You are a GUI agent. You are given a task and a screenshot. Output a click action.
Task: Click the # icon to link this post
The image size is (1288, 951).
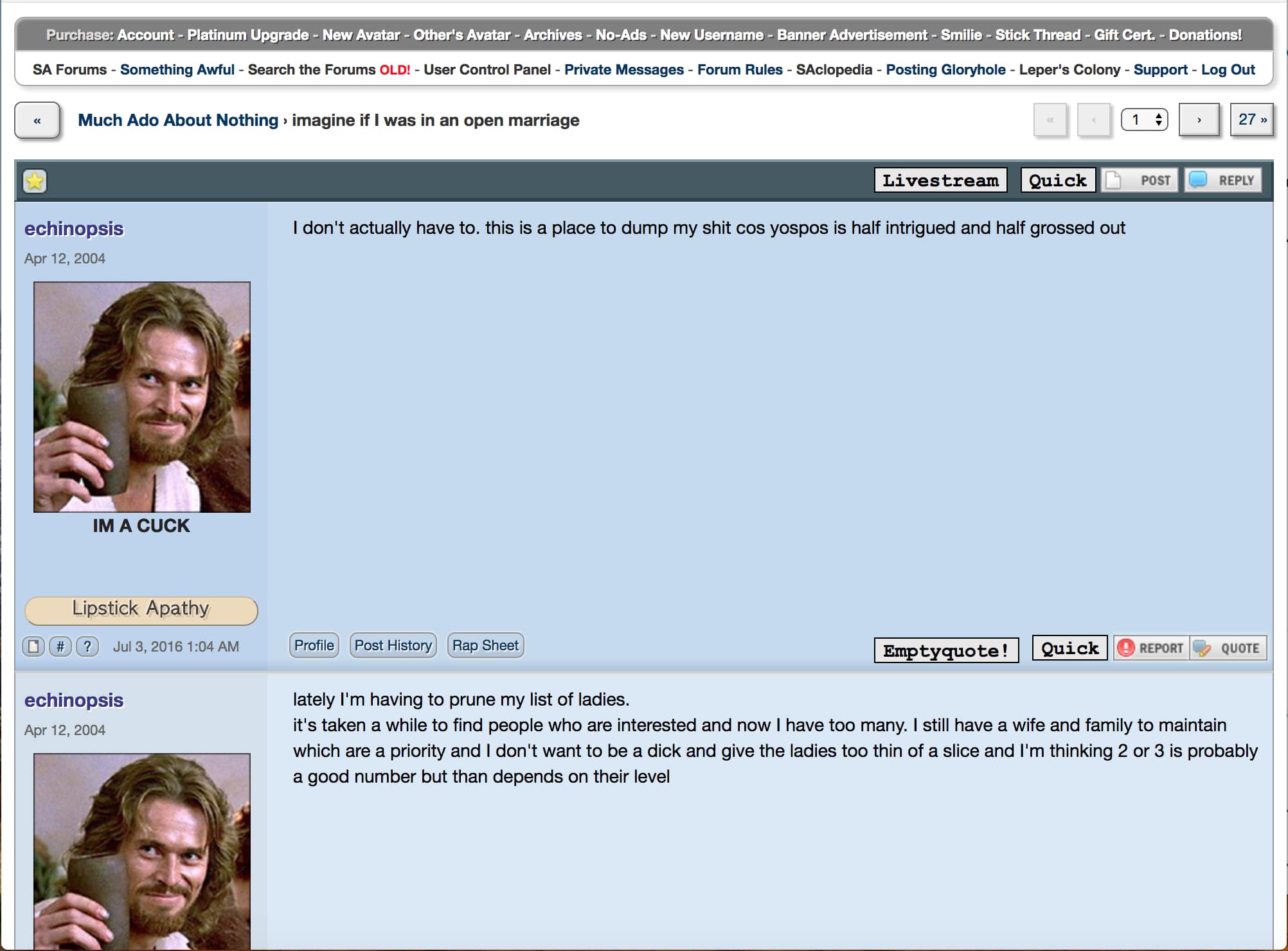(x=60, y=647)
